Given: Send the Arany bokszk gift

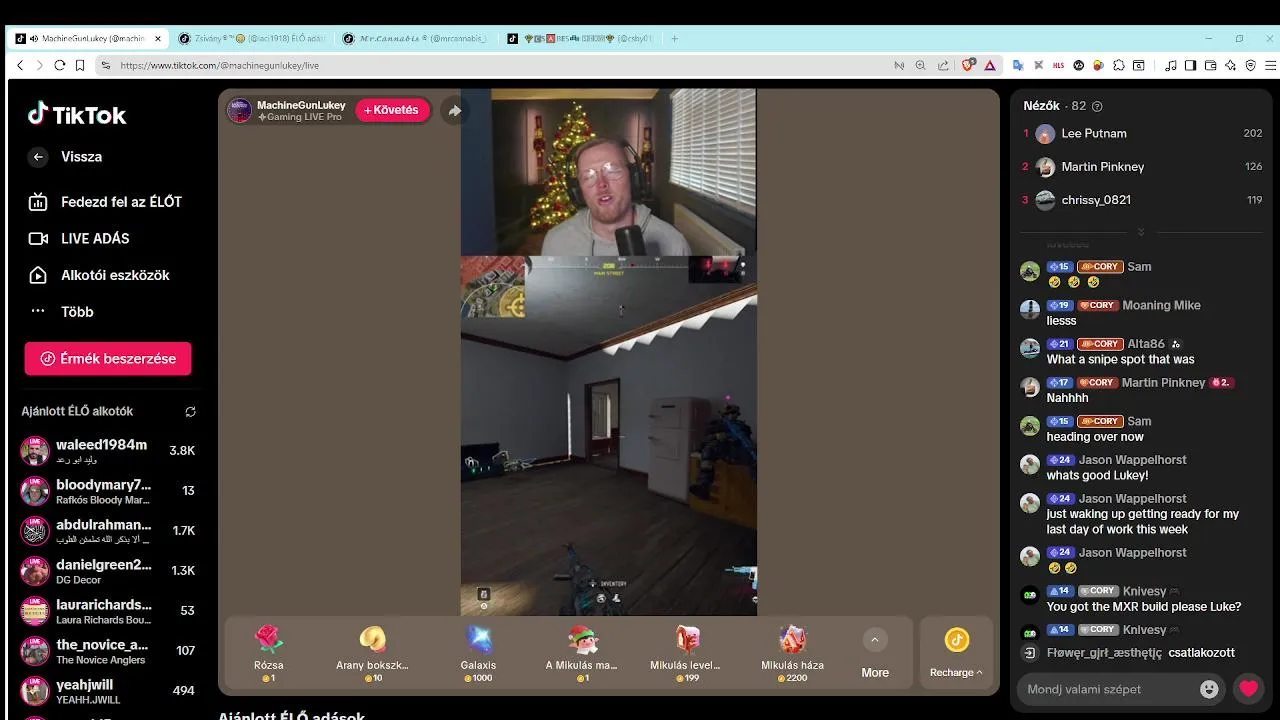Looking at the screenshot, I should 372,654.
